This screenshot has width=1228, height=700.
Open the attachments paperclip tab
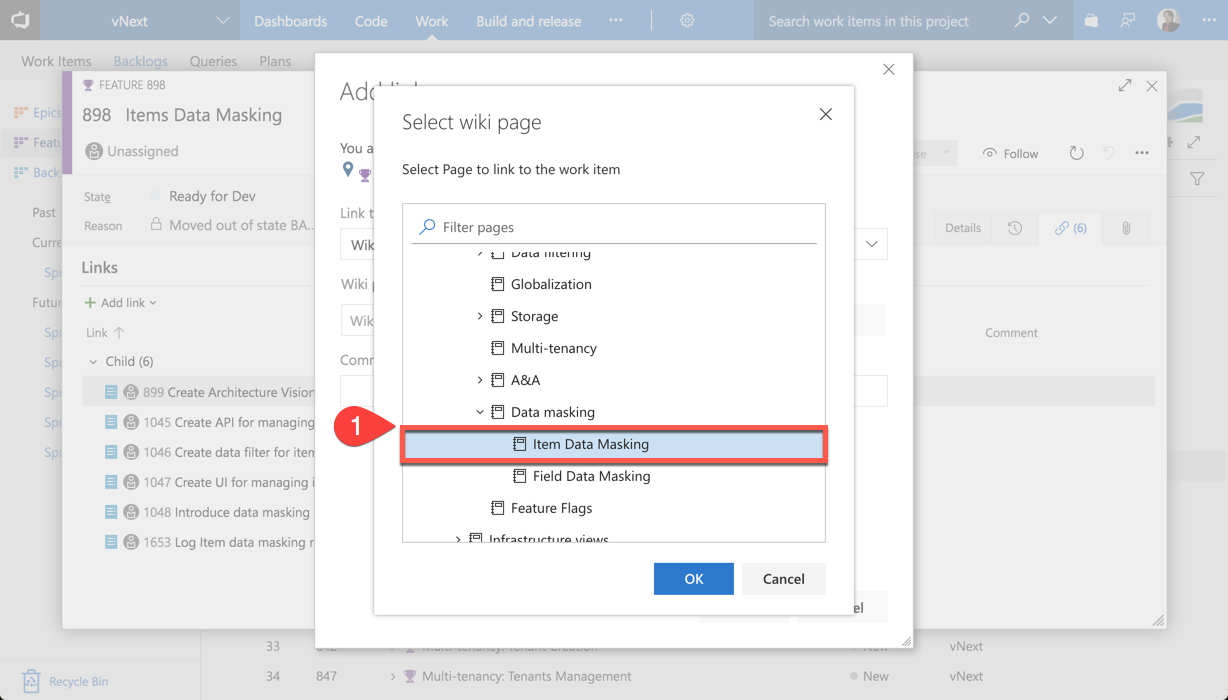(1126, 228)
